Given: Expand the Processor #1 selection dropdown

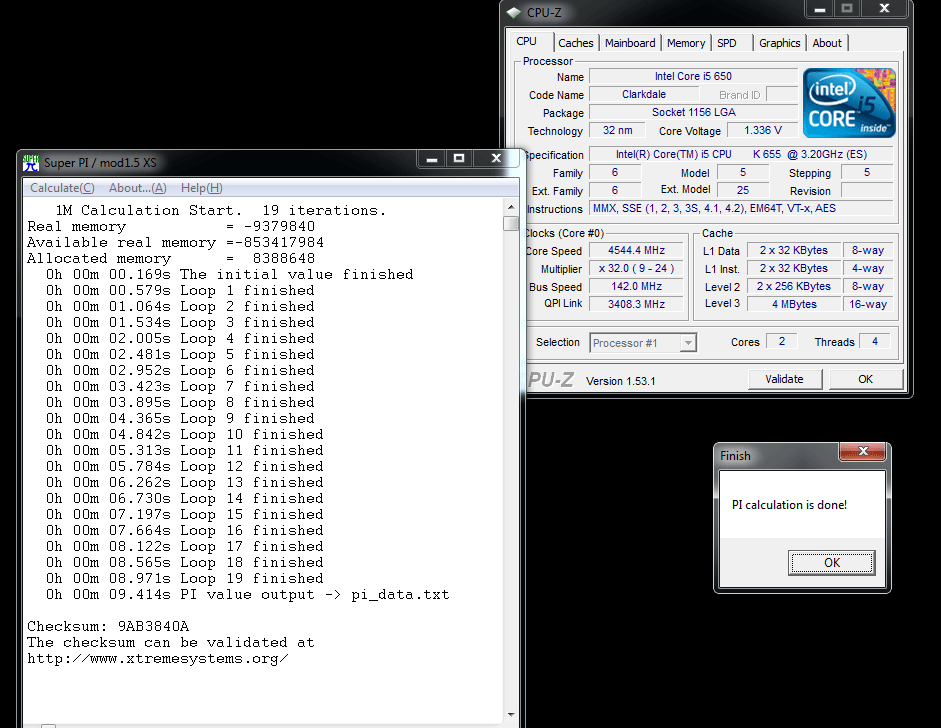Looking at the screenshot, I should pyautogui.click(x=688, y=343).
